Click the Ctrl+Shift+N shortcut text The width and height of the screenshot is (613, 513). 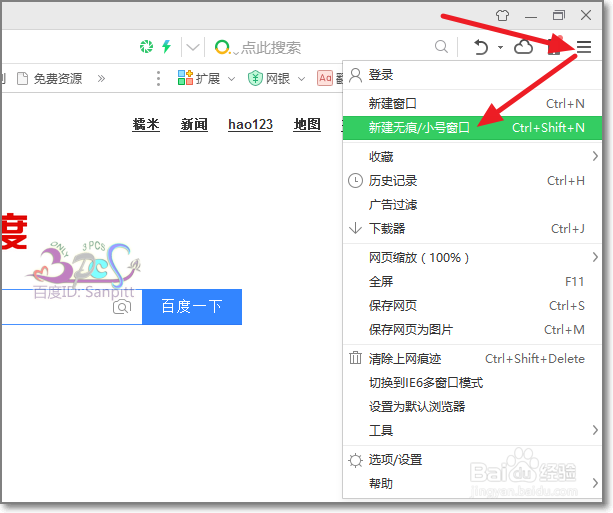click(548, 127)
